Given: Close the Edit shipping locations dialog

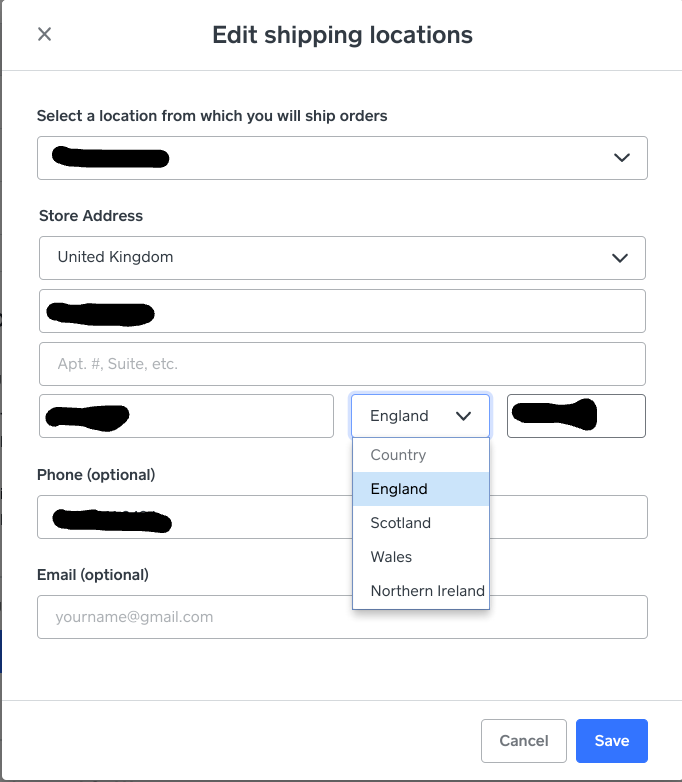Looking at the screenshot, I should click(44, 34).
